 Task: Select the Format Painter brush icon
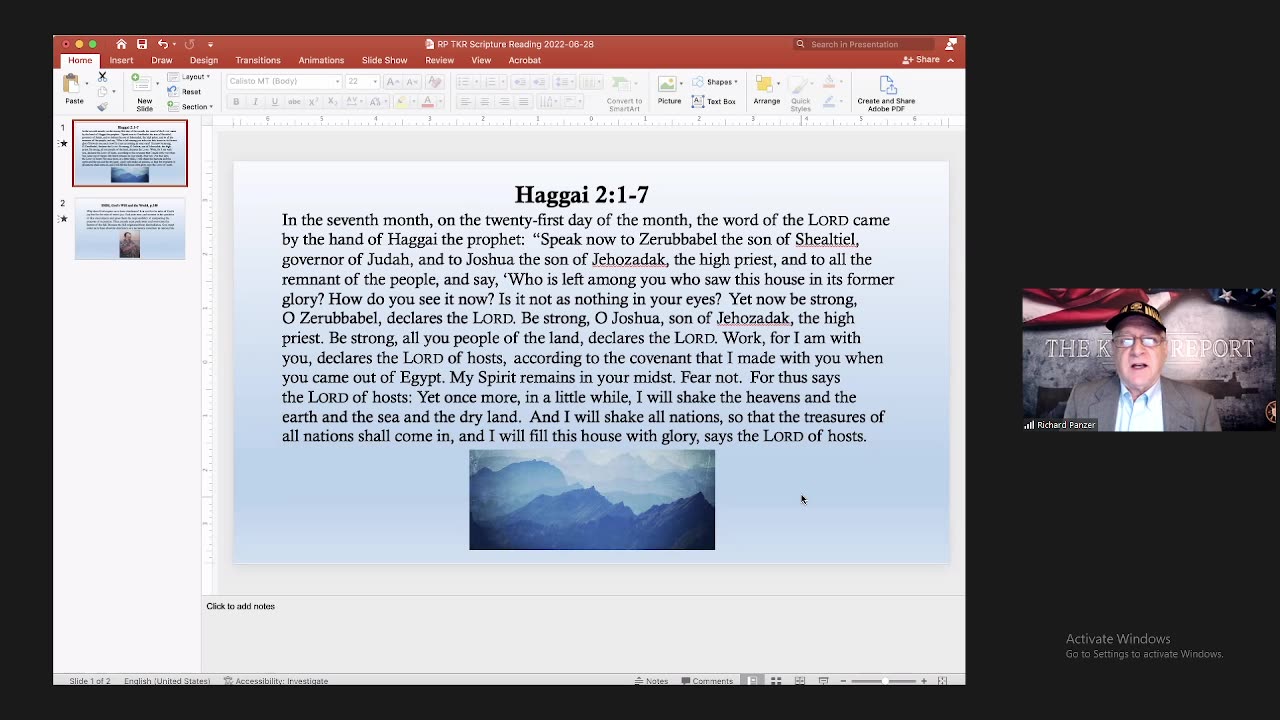[x=102, y=107]
